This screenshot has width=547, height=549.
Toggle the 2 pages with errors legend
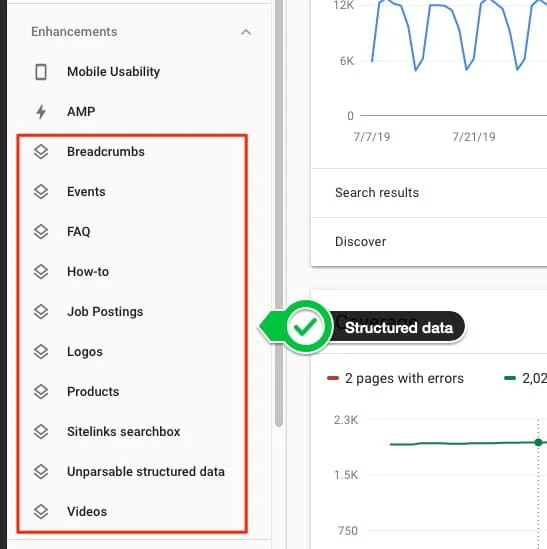click(x=395, y=378)
